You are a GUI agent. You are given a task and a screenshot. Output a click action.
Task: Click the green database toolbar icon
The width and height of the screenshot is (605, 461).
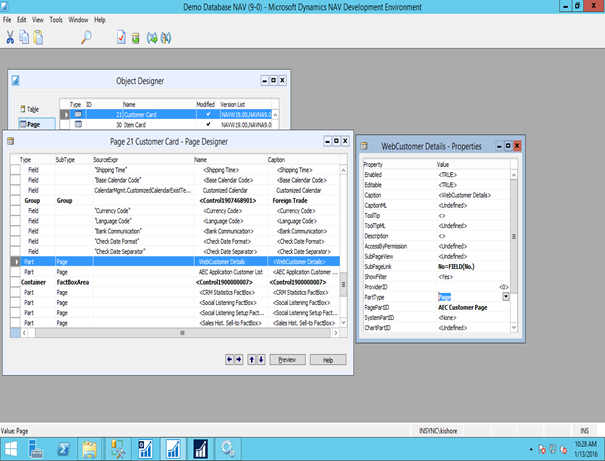[x=135, y=38]
